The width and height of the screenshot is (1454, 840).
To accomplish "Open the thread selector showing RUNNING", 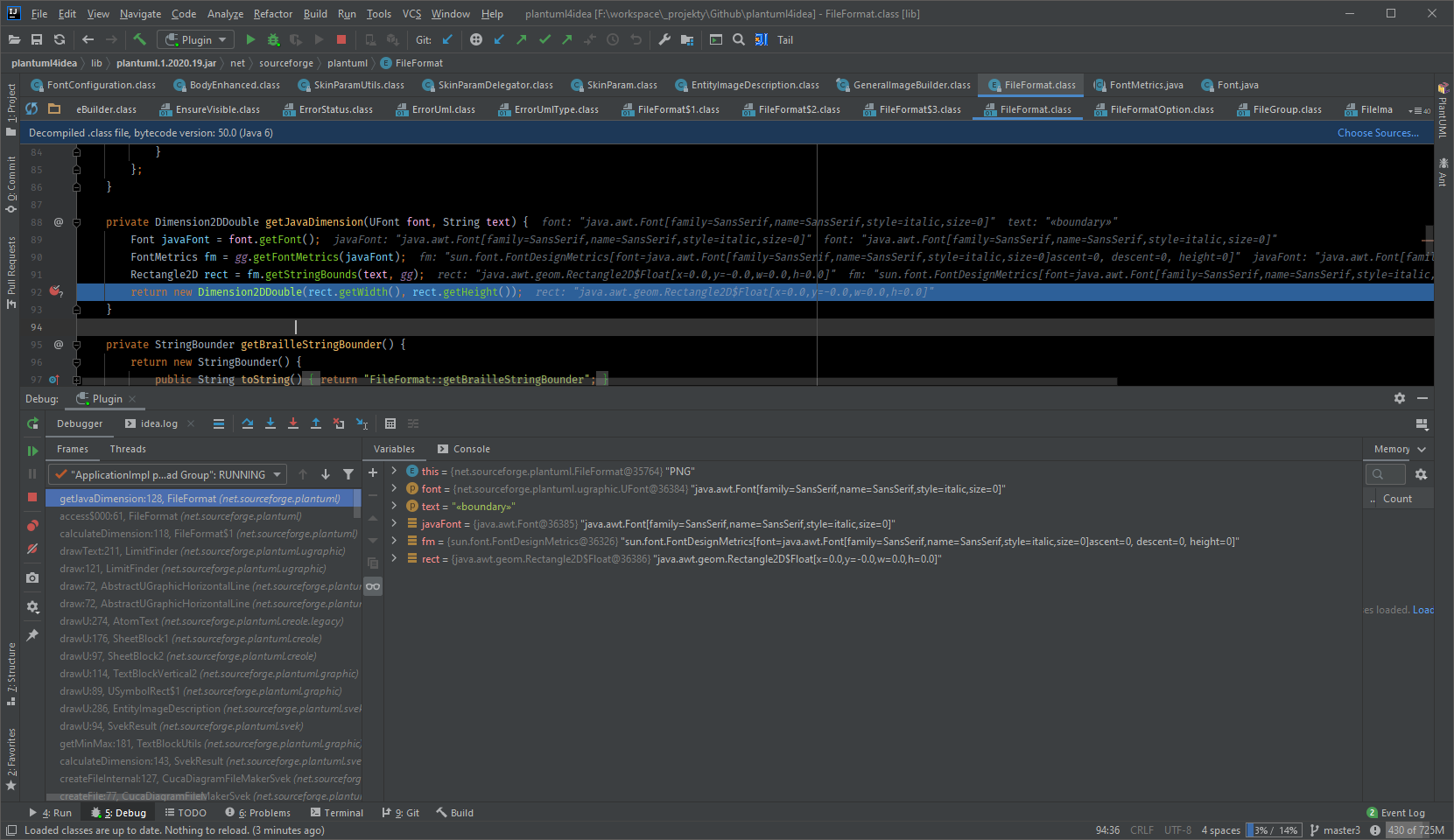I will click(x=166, y=473).
